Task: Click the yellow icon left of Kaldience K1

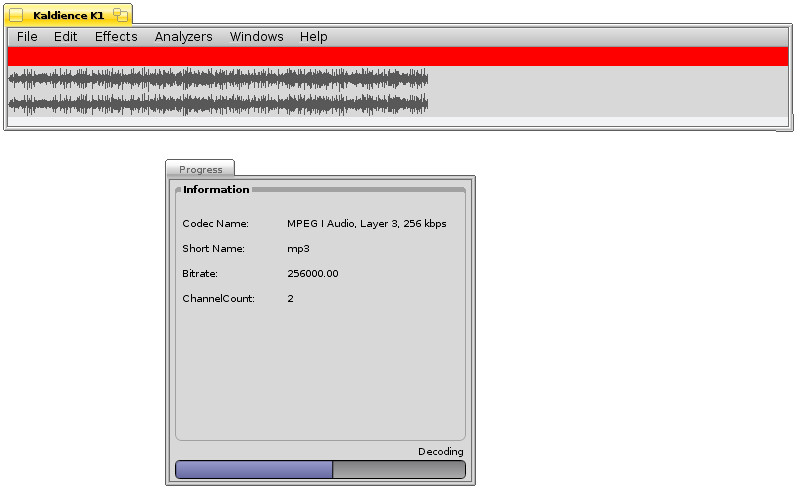Action: coord(16,15)
